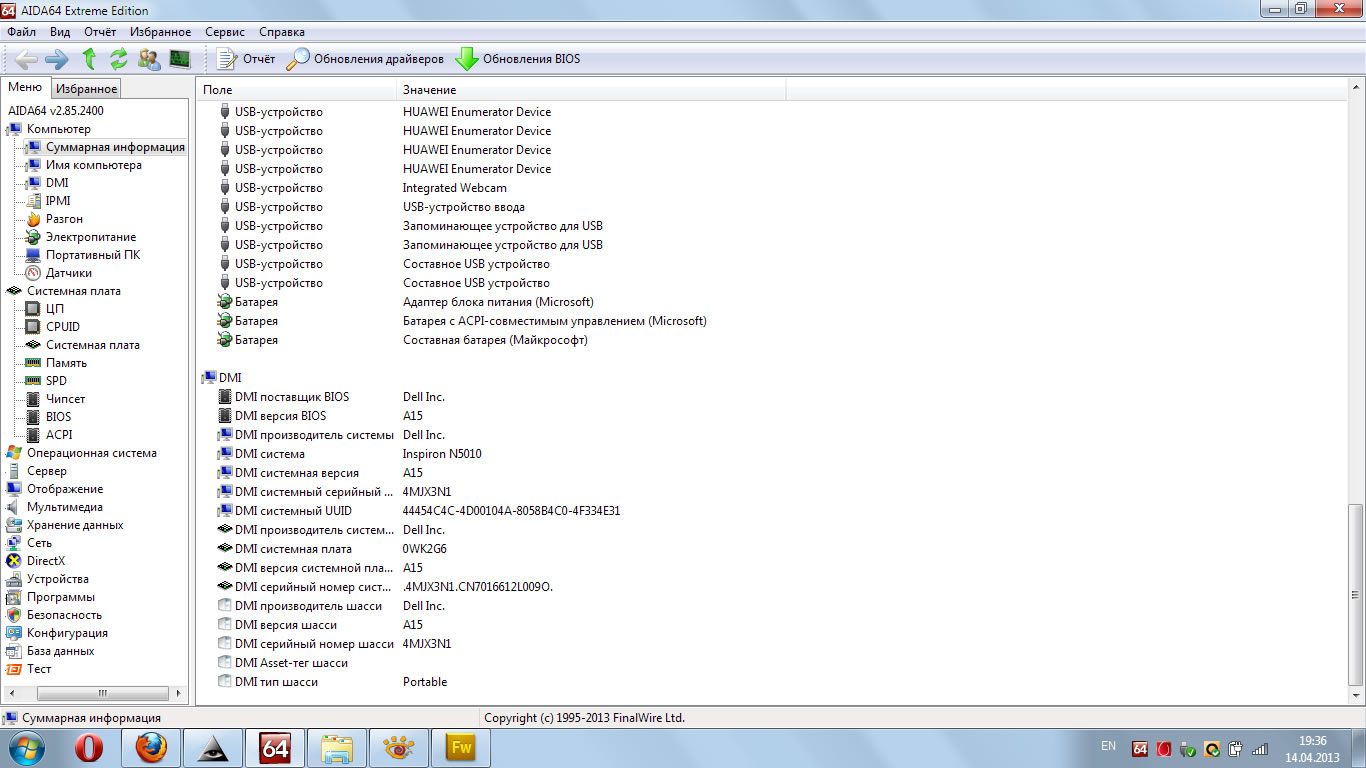Screen dimensions: 1366x768
Task: Select База данных in the tree
Action: tap(60, 651)
